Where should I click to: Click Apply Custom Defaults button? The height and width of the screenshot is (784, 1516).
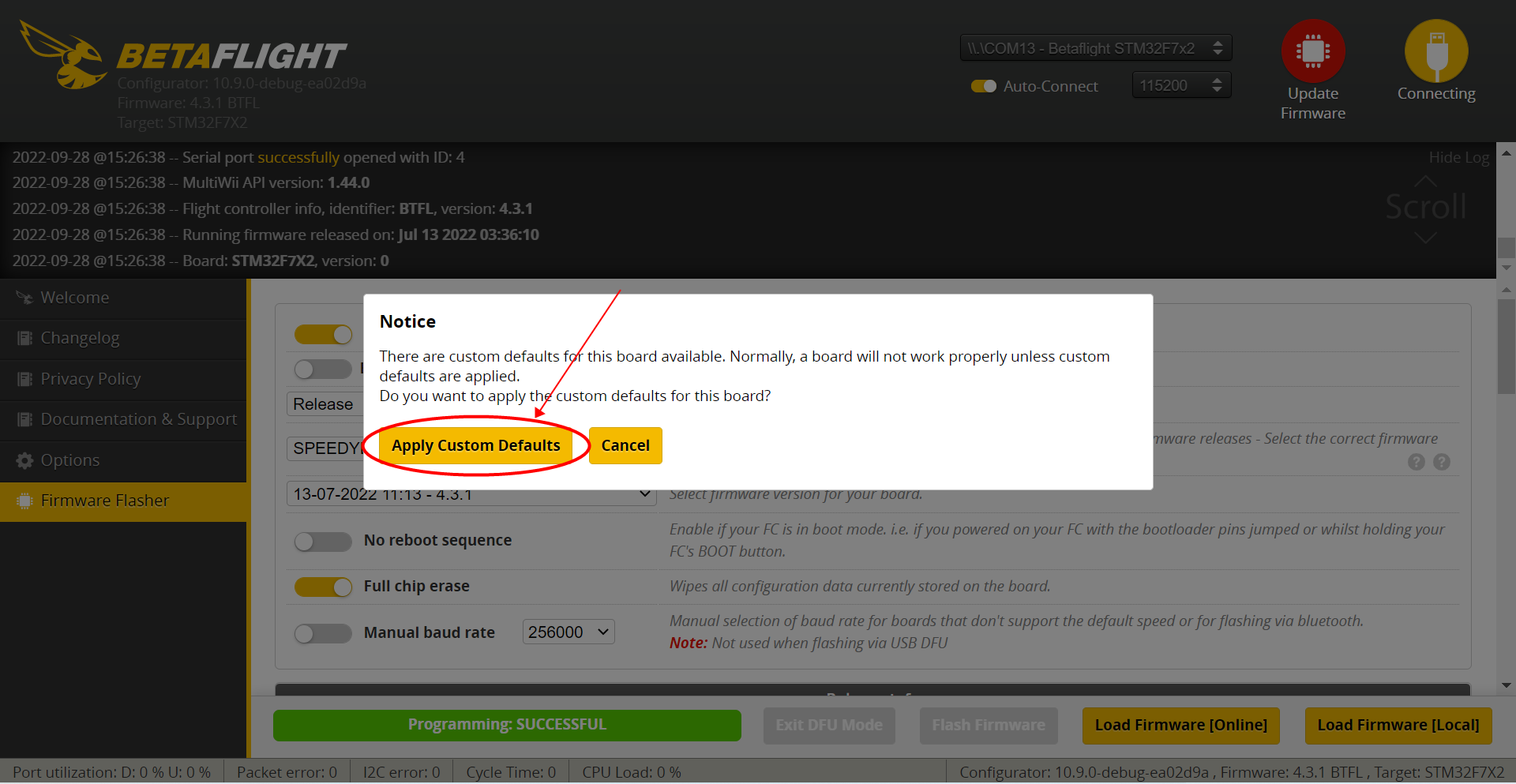point(475,445)
